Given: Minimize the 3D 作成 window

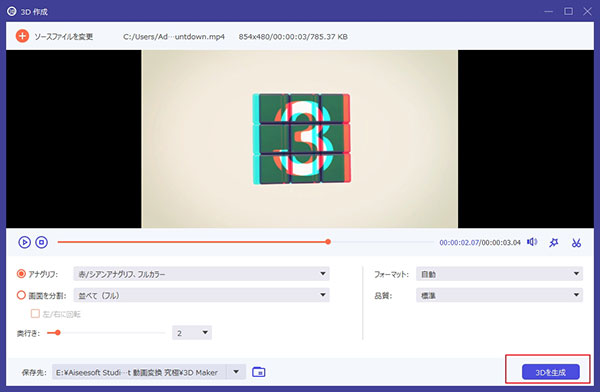Looking at the screenshot, I should (548, 11).
